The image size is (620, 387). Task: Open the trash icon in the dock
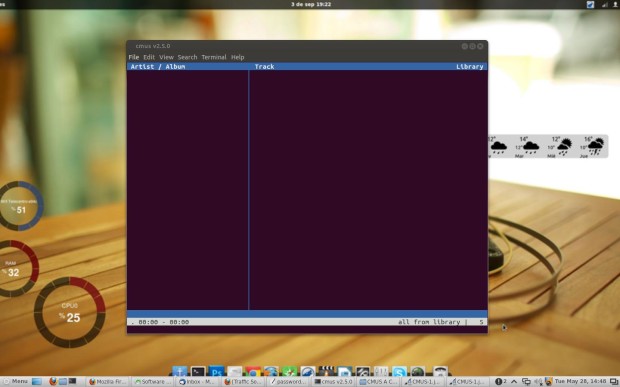click(x=440, y=371)
